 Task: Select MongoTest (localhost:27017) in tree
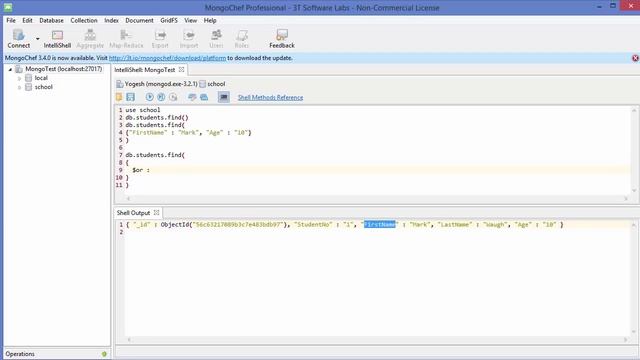click(63, 69)
